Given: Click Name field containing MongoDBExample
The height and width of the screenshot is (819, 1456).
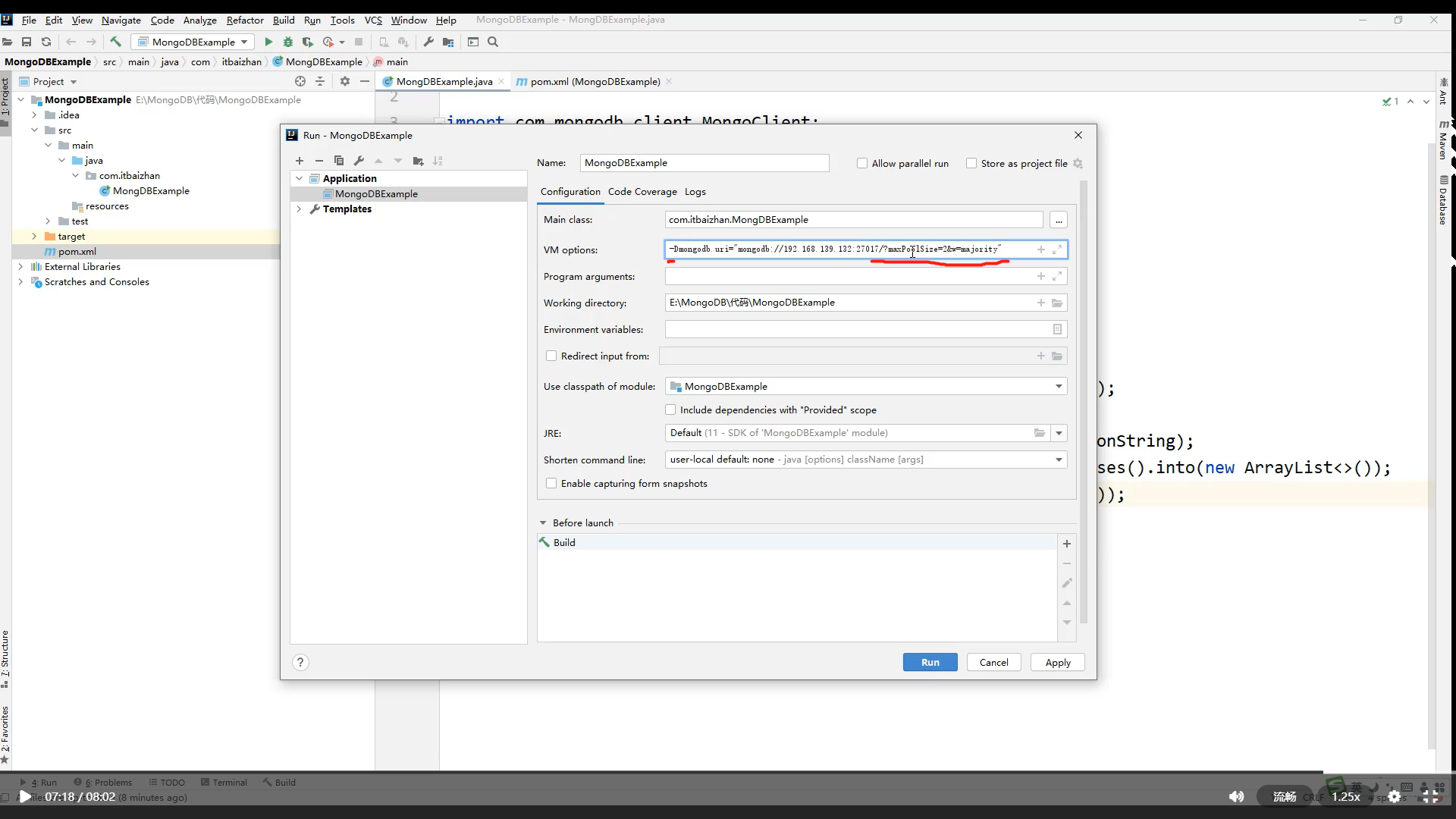Looking at the screenshot, I should pos(704,163).
